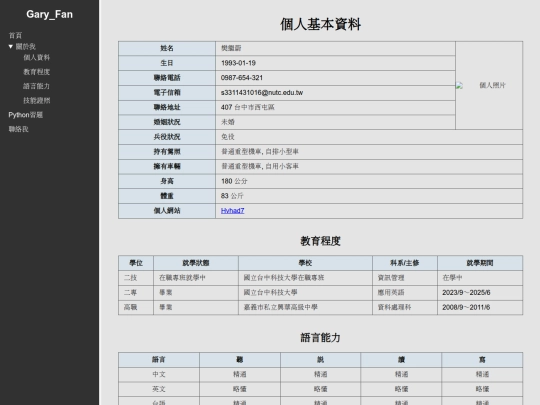Click the 兵役狀況 row label

(x=167, y=137)
